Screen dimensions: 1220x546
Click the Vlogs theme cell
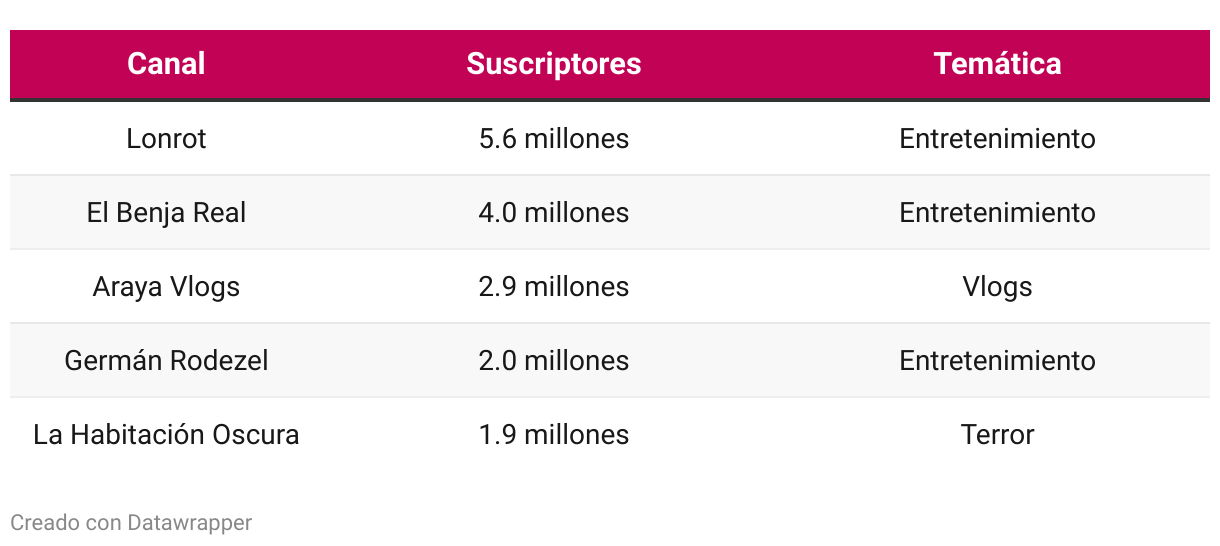[x=997, y=287]
